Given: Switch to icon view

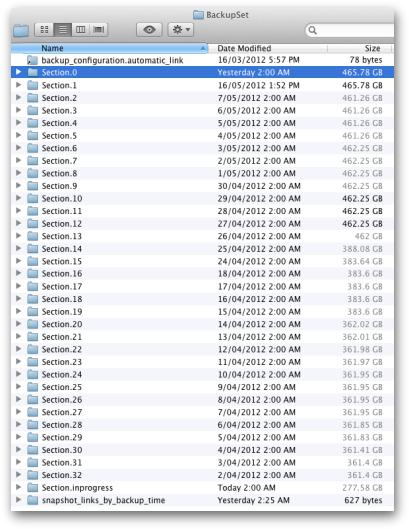Looking at the screenshot, I should point(44,30).
